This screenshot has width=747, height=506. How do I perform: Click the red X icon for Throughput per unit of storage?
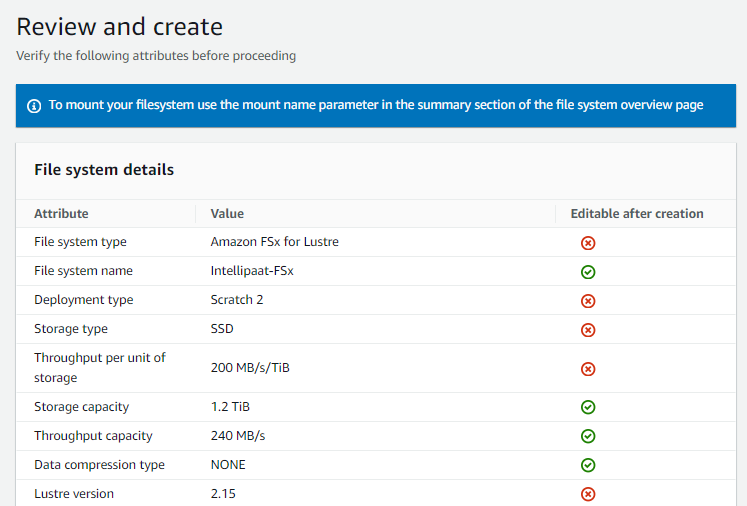(588, 369)
